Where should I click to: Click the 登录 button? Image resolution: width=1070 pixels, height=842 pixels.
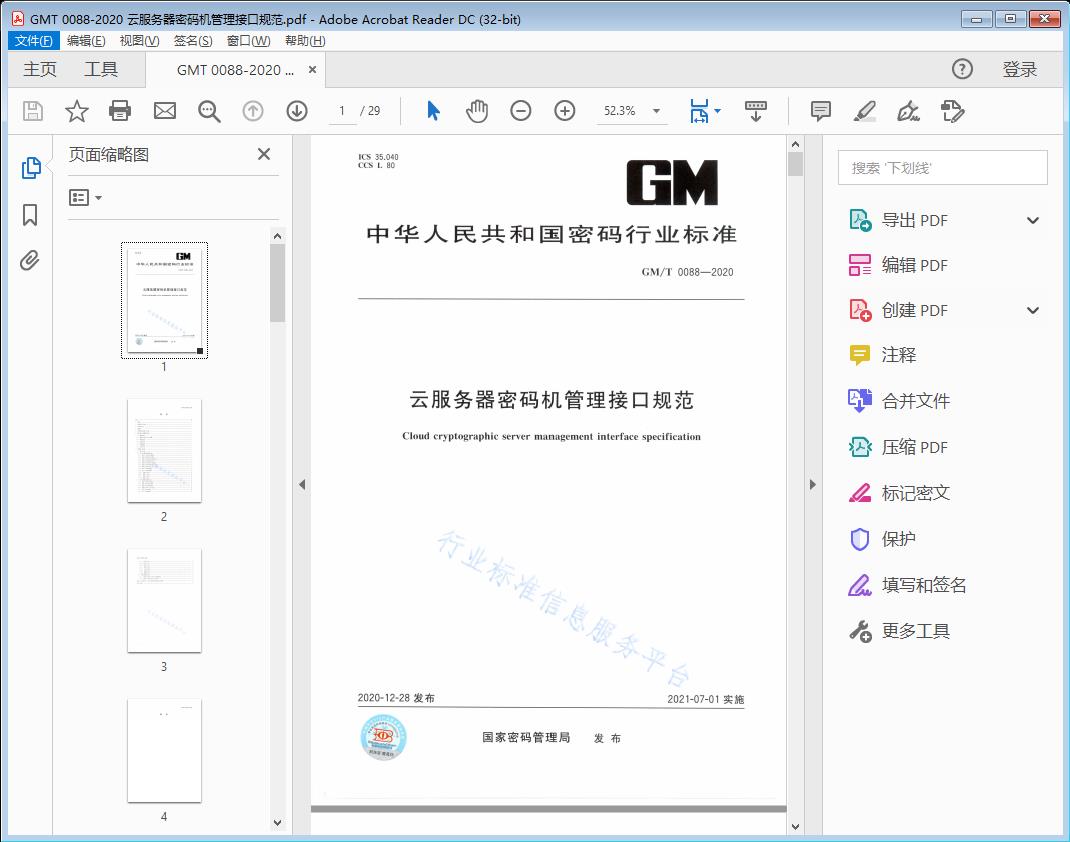(1021, 69)
